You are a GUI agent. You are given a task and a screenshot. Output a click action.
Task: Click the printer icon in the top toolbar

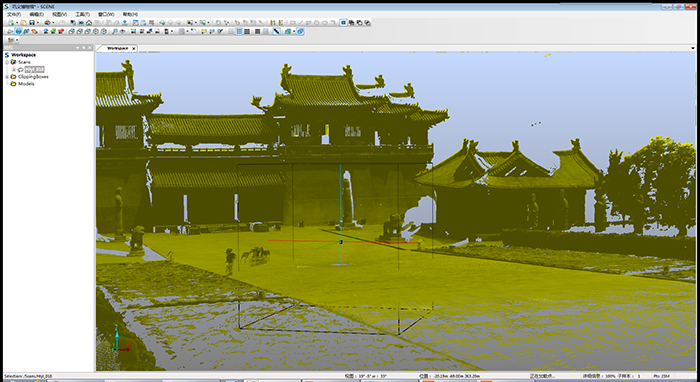(x=47, y=23)
